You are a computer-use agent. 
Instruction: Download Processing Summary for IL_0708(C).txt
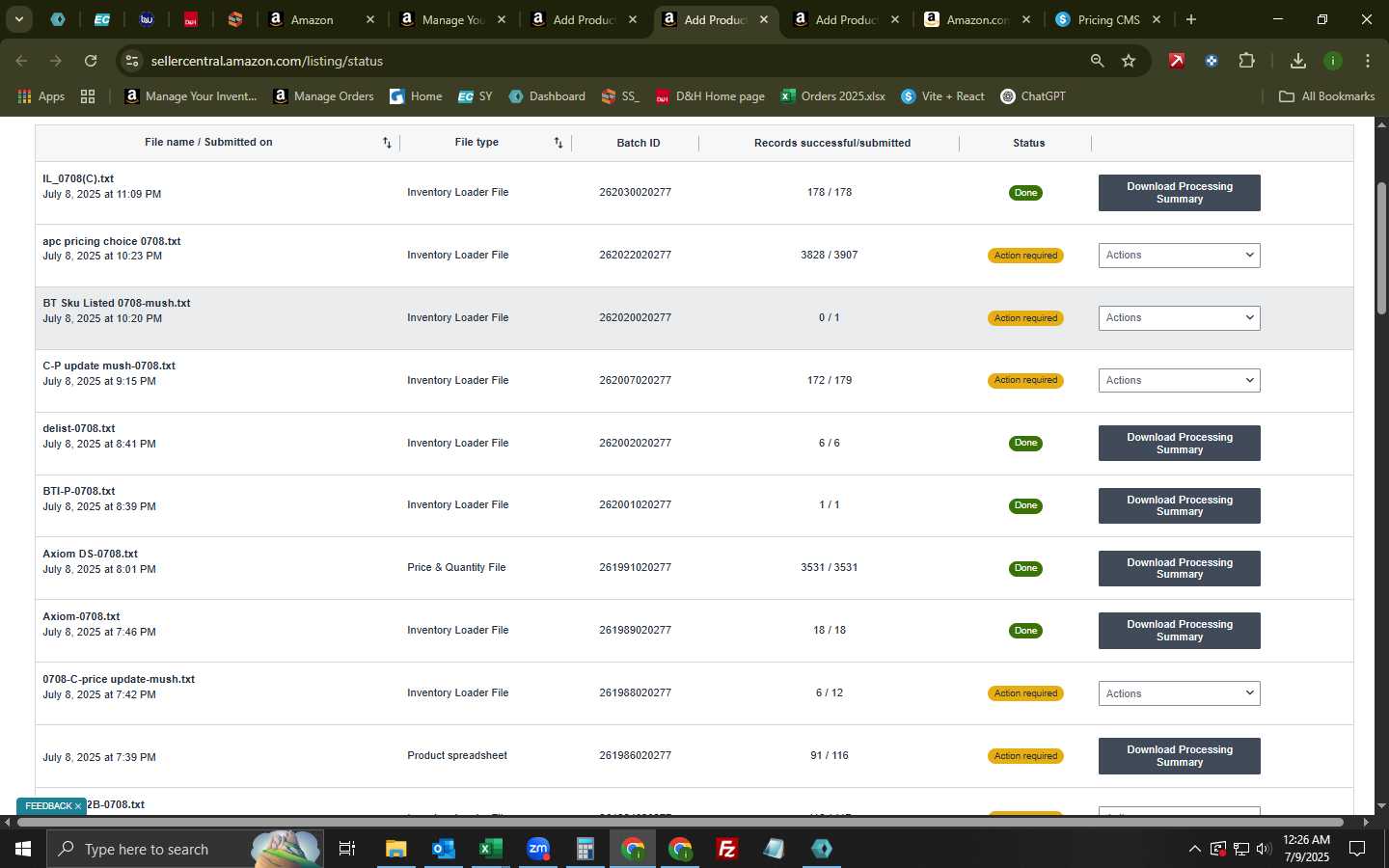(x=1179, y=193)
